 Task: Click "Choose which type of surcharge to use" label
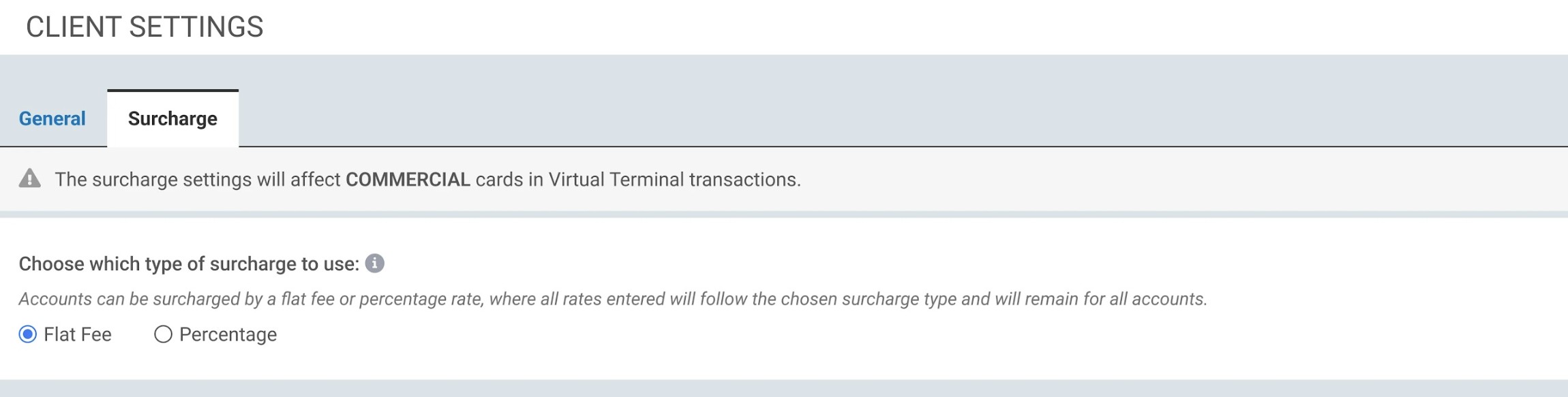tap(189, 264)
